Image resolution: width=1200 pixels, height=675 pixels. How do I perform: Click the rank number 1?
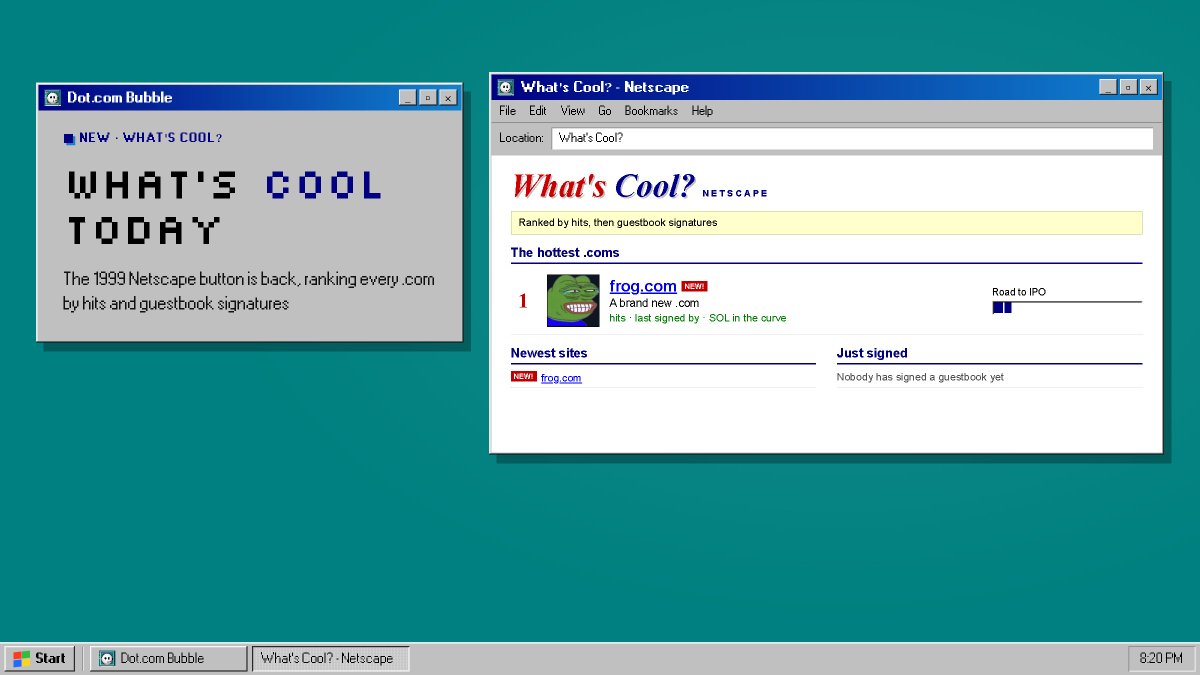[523, 300]
